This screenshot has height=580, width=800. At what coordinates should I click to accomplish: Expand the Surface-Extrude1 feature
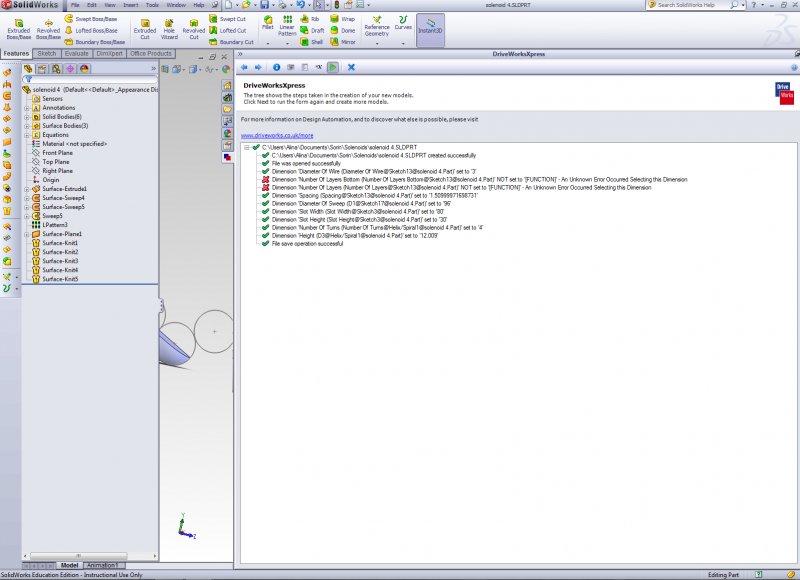27,189
